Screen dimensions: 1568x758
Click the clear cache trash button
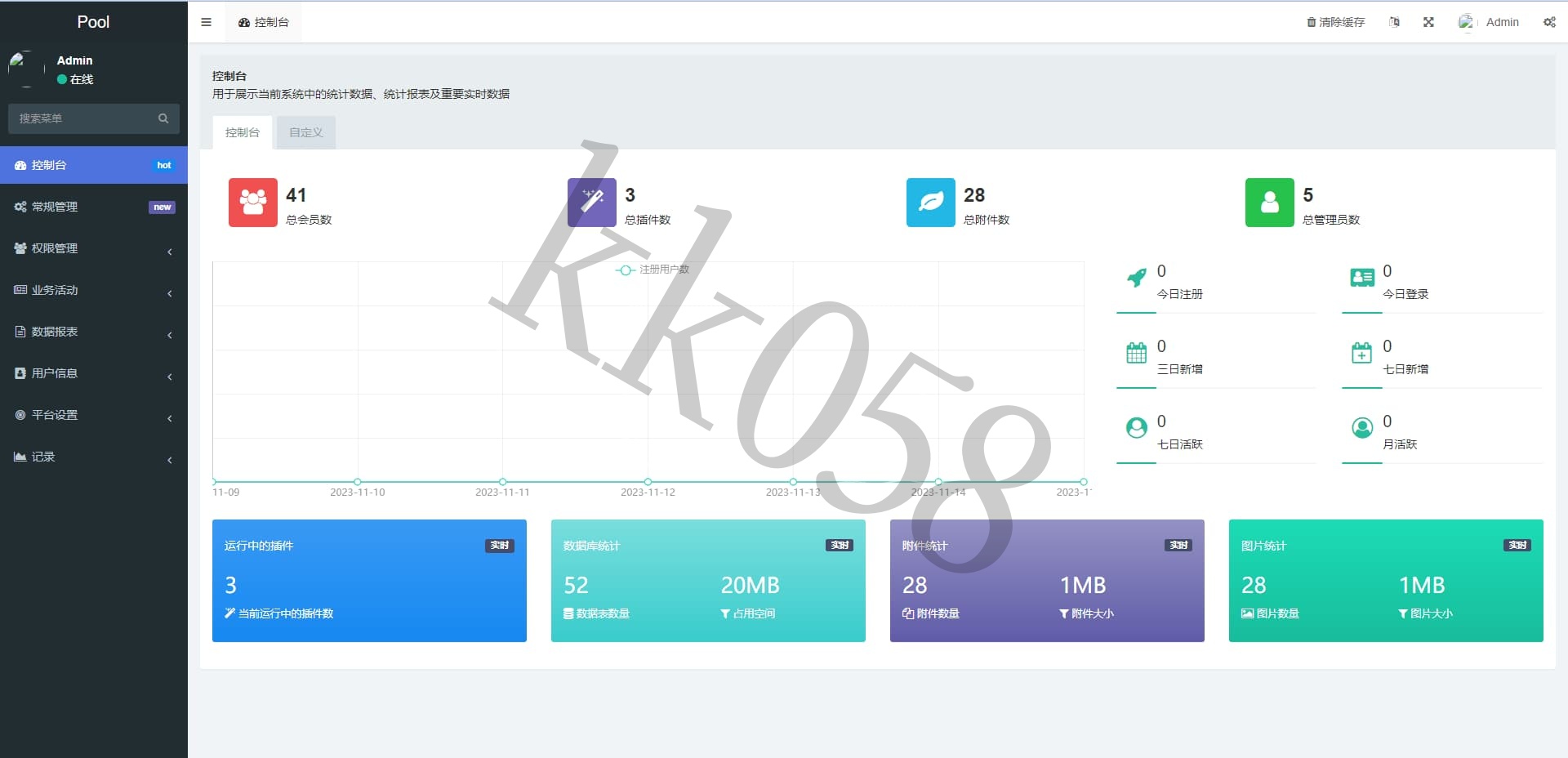point(1336,22)
